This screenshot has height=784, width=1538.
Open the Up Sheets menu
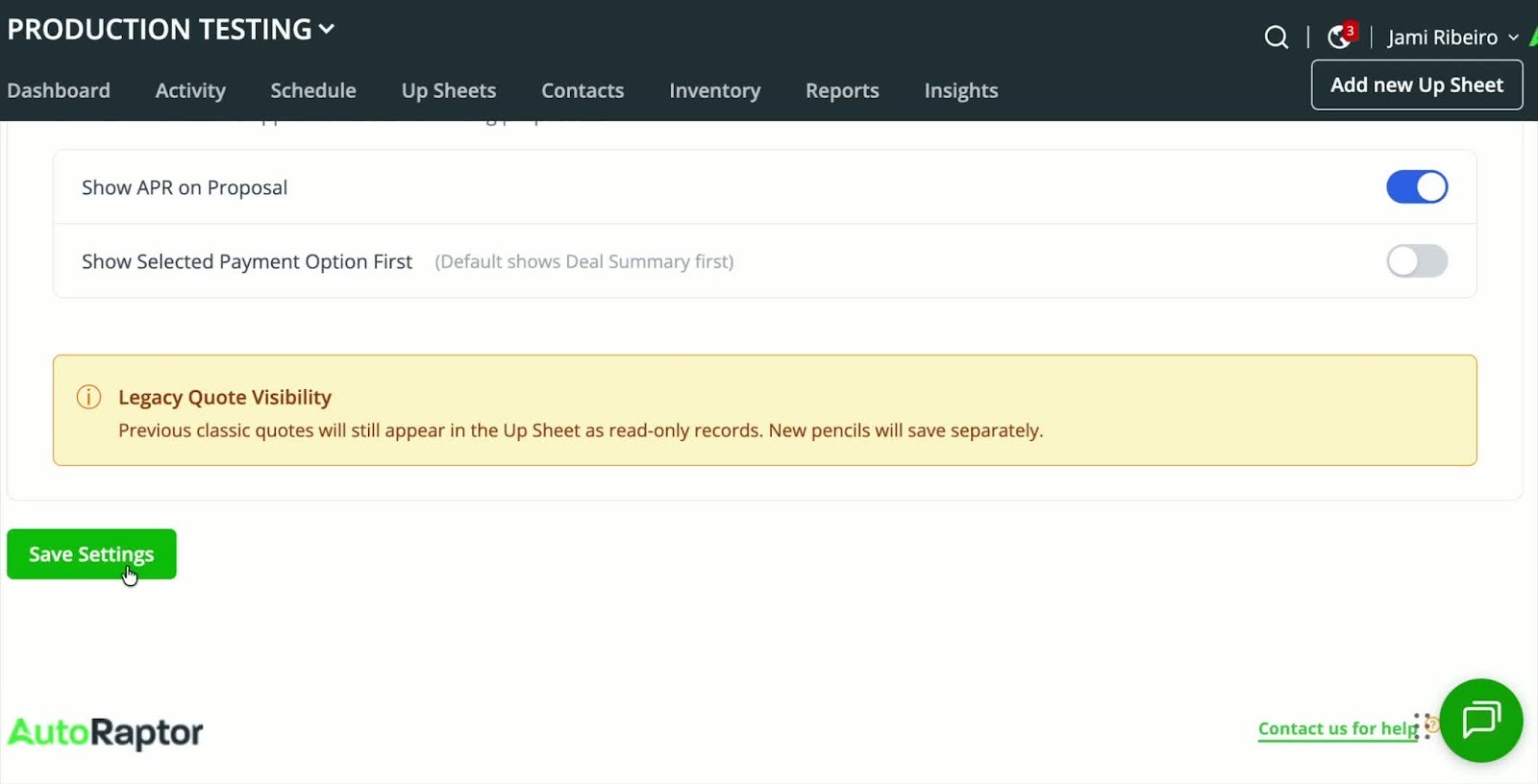click(x=449, y=90)
